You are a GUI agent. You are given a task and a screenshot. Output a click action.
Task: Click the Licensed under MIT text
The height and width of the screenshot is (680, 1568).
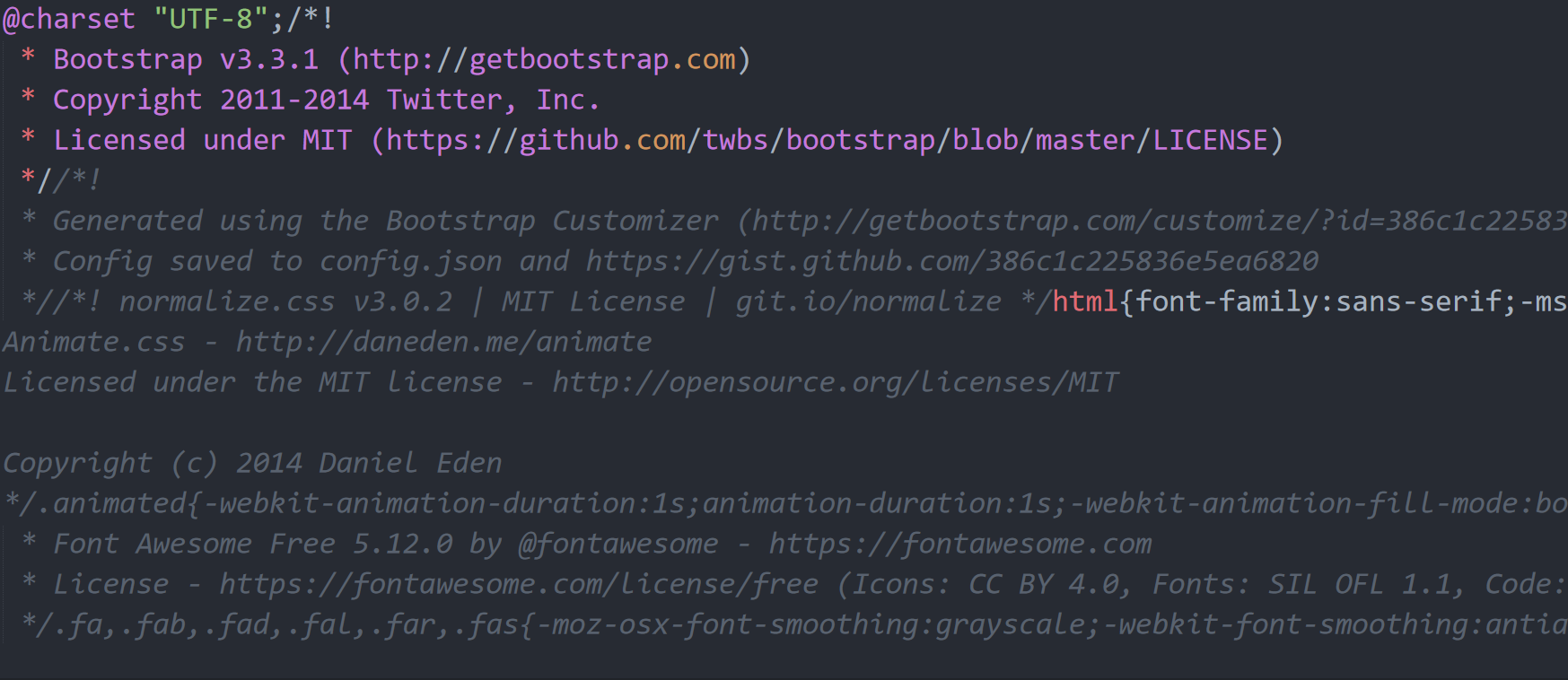(202, 140)
